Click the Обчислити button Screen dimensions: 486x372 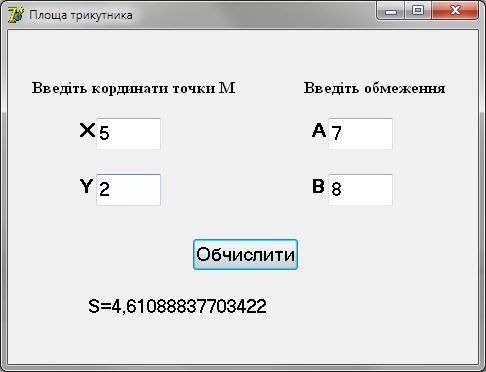[245, 254]
